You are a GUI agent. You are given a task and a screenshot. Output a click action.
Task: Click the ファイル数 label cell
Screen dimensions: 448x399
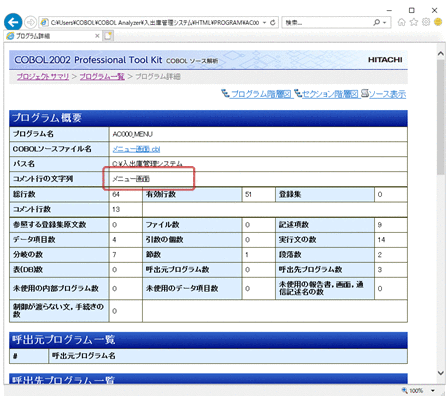tap(192, 225)
